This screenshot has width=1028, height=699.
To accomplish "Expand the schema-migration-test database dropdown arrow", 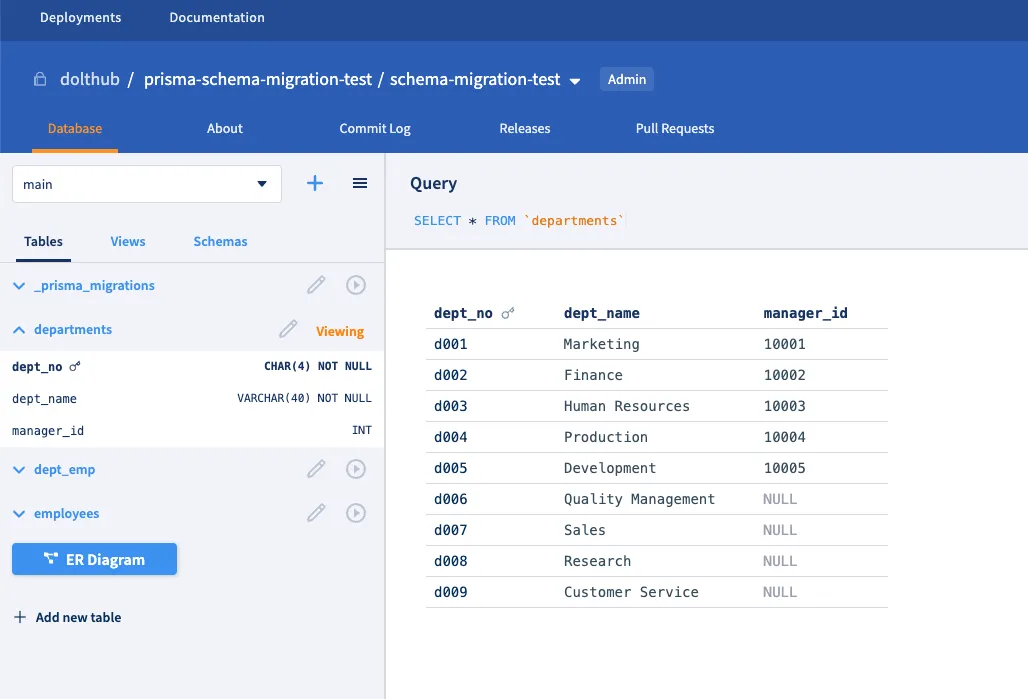I will (575, 81).
